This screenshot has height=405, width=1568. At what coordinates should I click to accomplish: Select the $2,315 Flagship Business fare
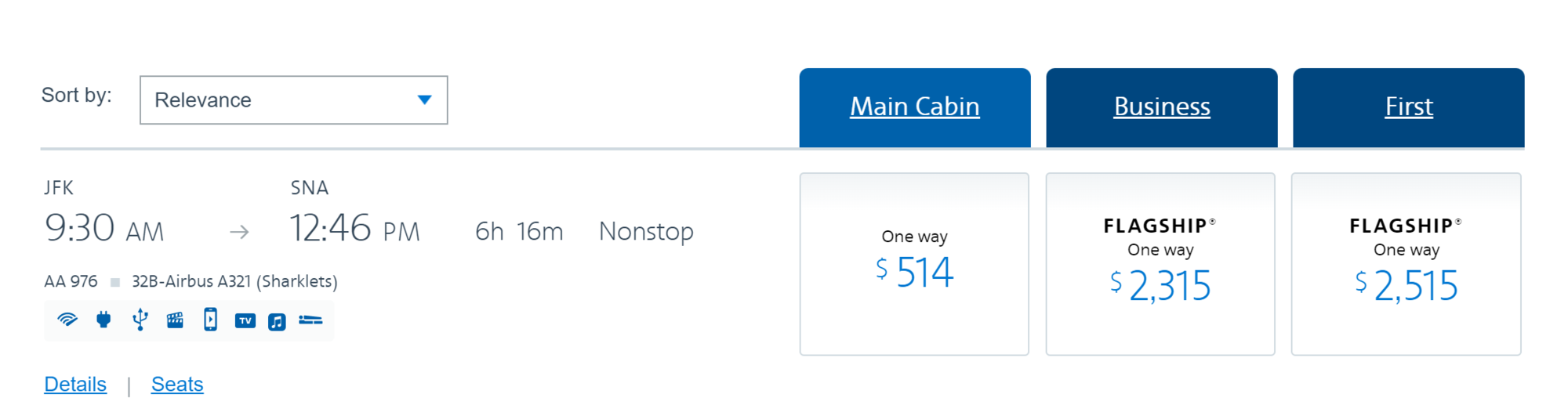click(x=1160, y=264)
